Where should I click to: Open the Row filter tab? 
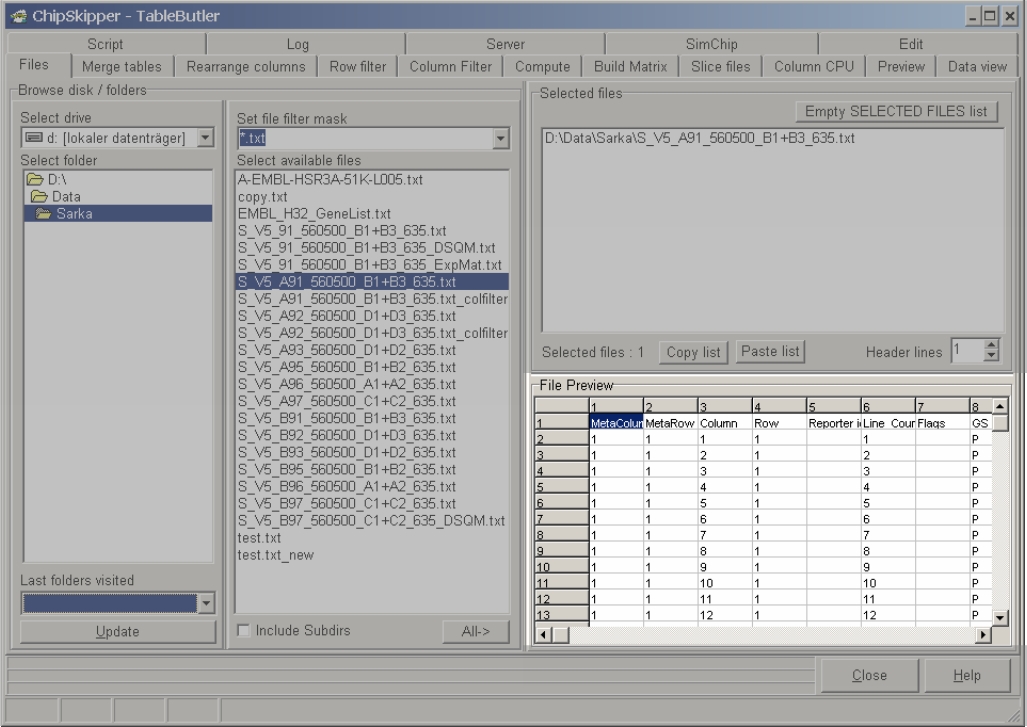click(357, 67)
